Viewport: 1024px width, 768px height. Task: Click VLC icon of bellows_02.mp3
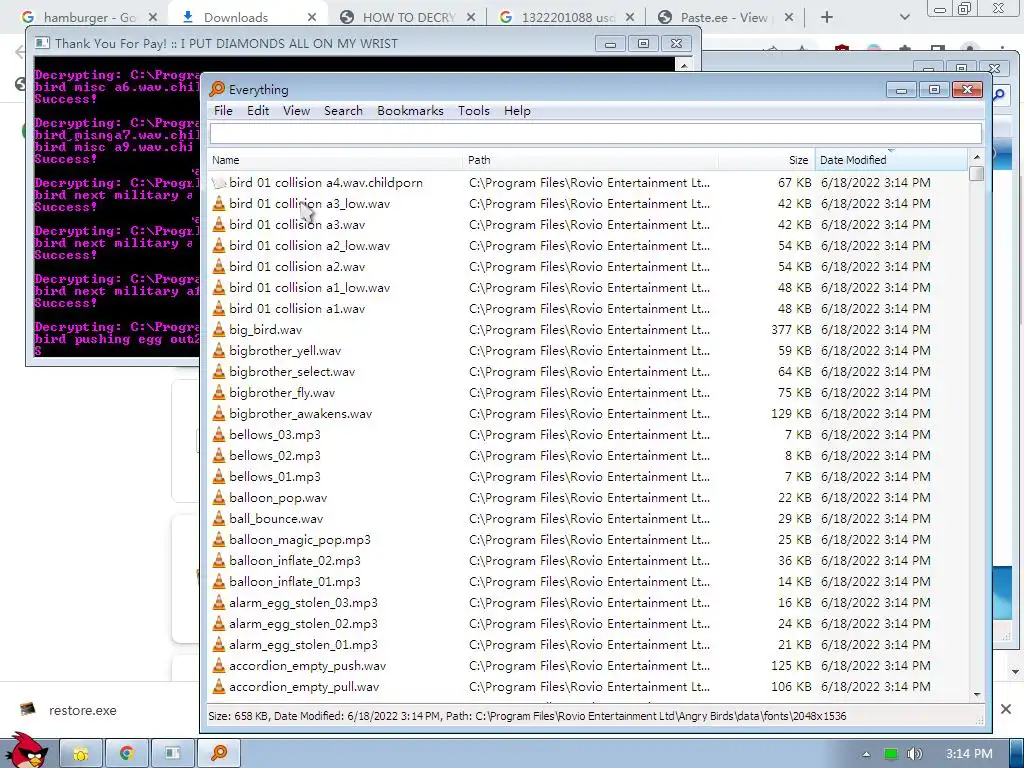pyautogui.click(x=219, y=455)
